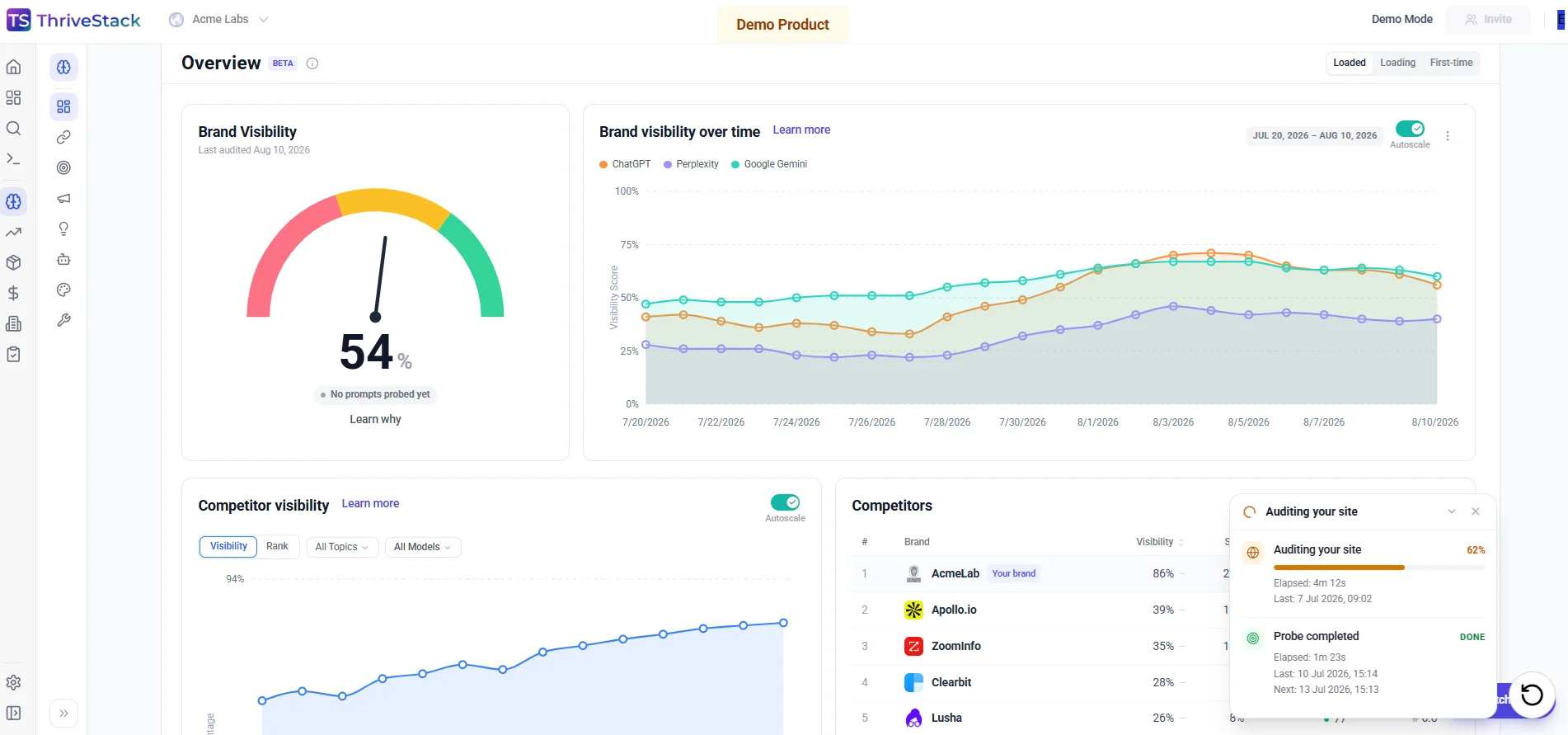Click the Invite button
The image size is (1568, 735).
(1488, 20)
